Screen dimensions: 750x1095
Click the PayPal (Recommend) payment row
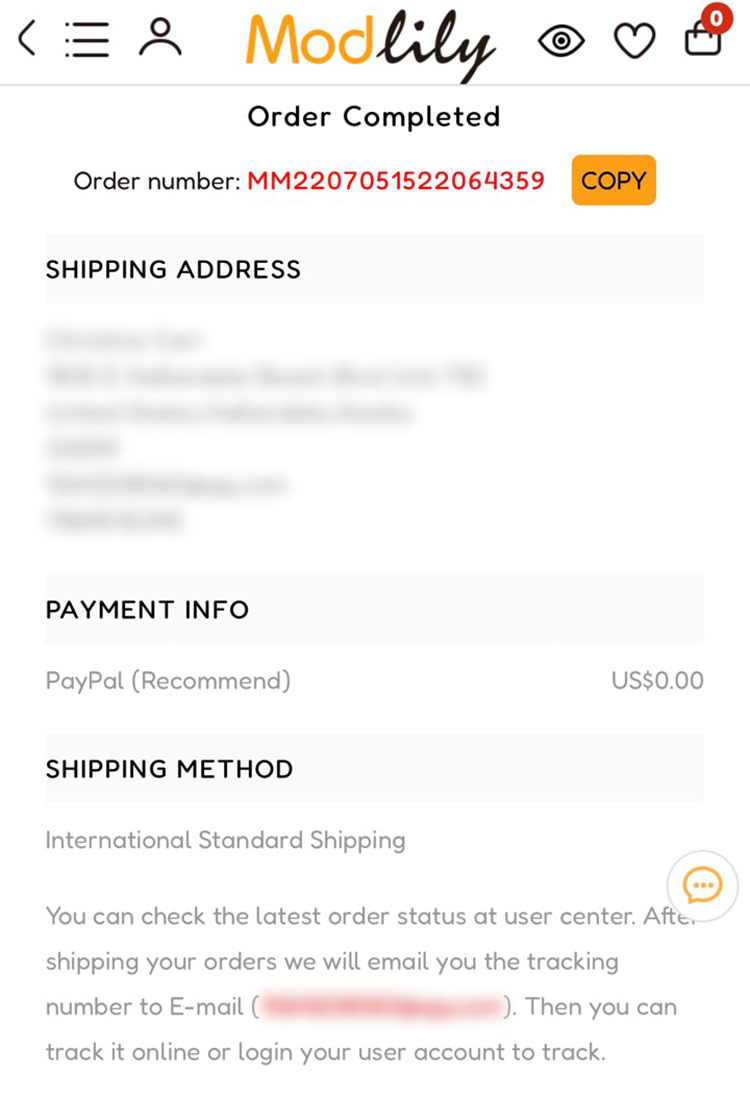point(168,681)
